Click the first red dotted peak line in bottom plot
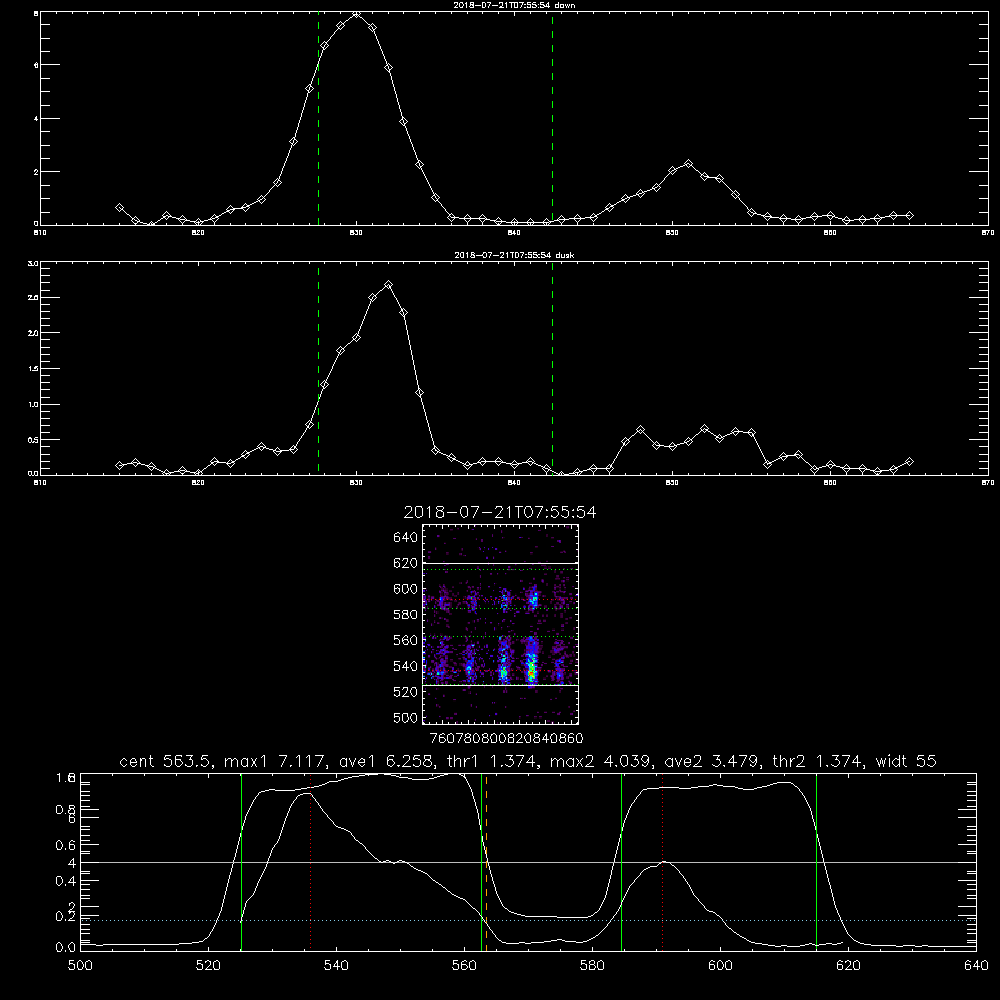 pos(311,862)
